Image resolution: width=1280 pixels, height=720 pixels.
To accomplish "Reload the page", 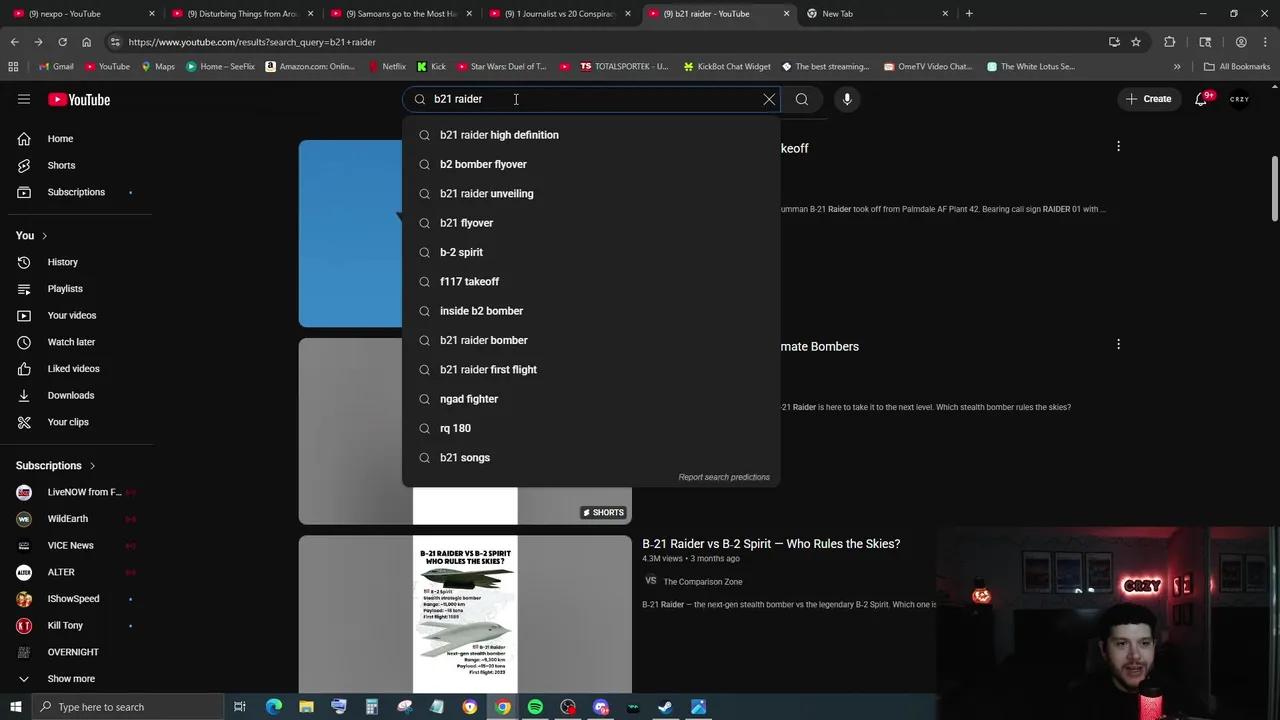I will click(x=62, y=42).
